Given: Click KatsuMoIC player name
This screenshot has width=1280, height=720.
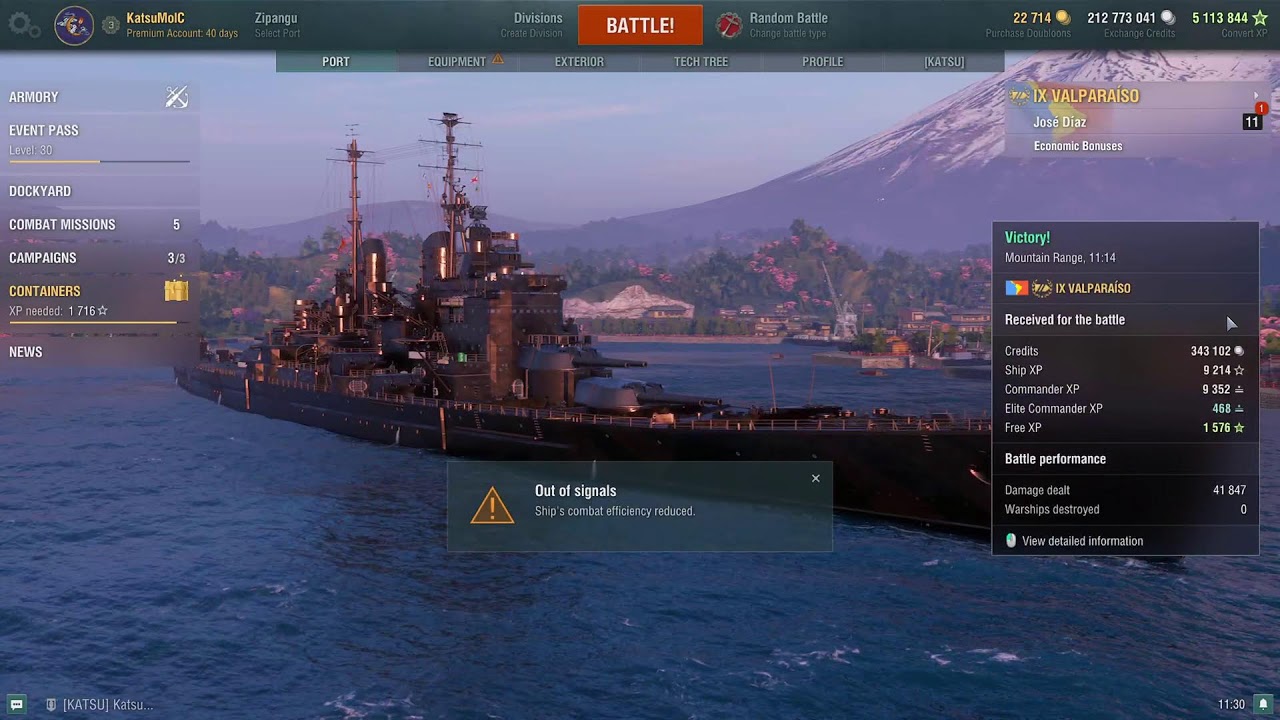Looking at the screenshot, I should (x=155, y=18).
